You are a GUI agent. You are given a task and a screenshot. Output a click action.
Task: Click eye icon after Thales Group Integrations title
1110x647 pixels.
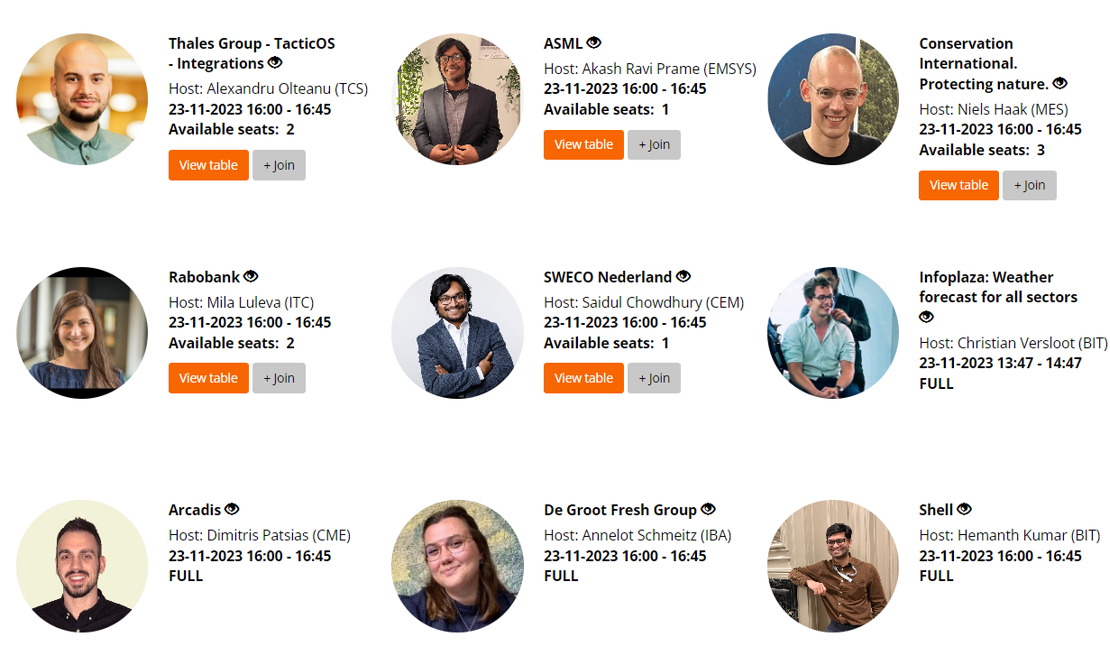coord(275,62)
